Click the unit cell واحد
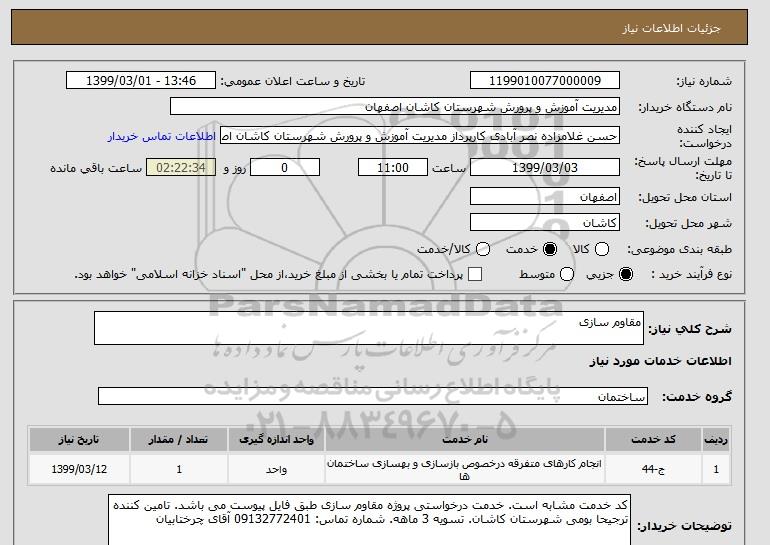Image resolution: width=770 pixels, height=545 pixels. click(x=276, y=469)
